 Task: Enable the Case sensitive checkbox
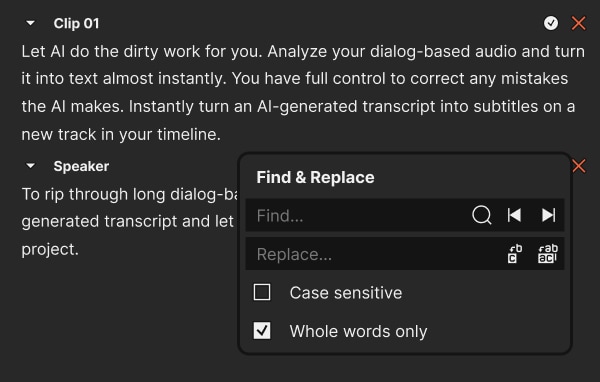(262, 292)
